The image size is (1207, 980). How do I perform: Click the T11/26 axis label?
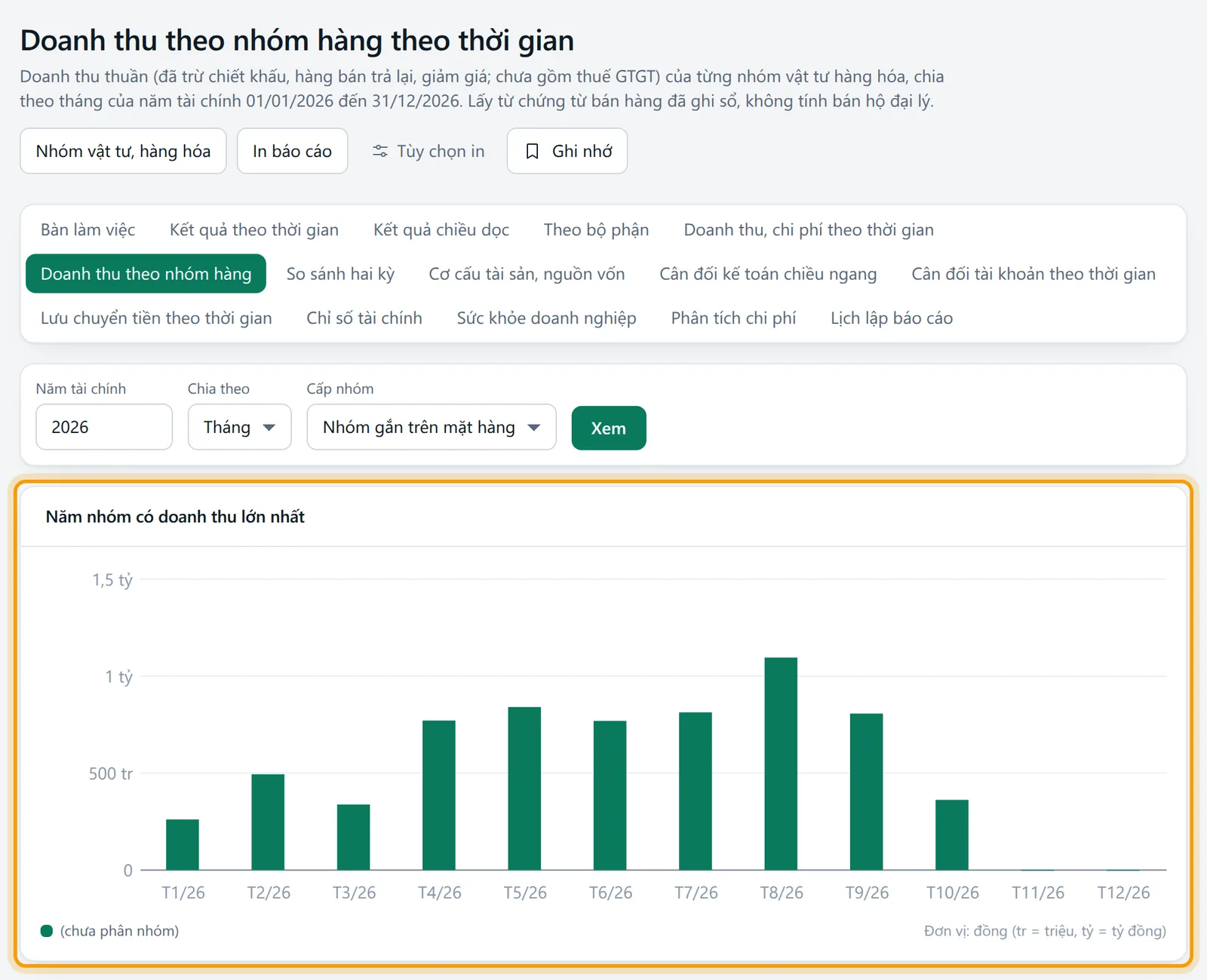pos(1038,893)
